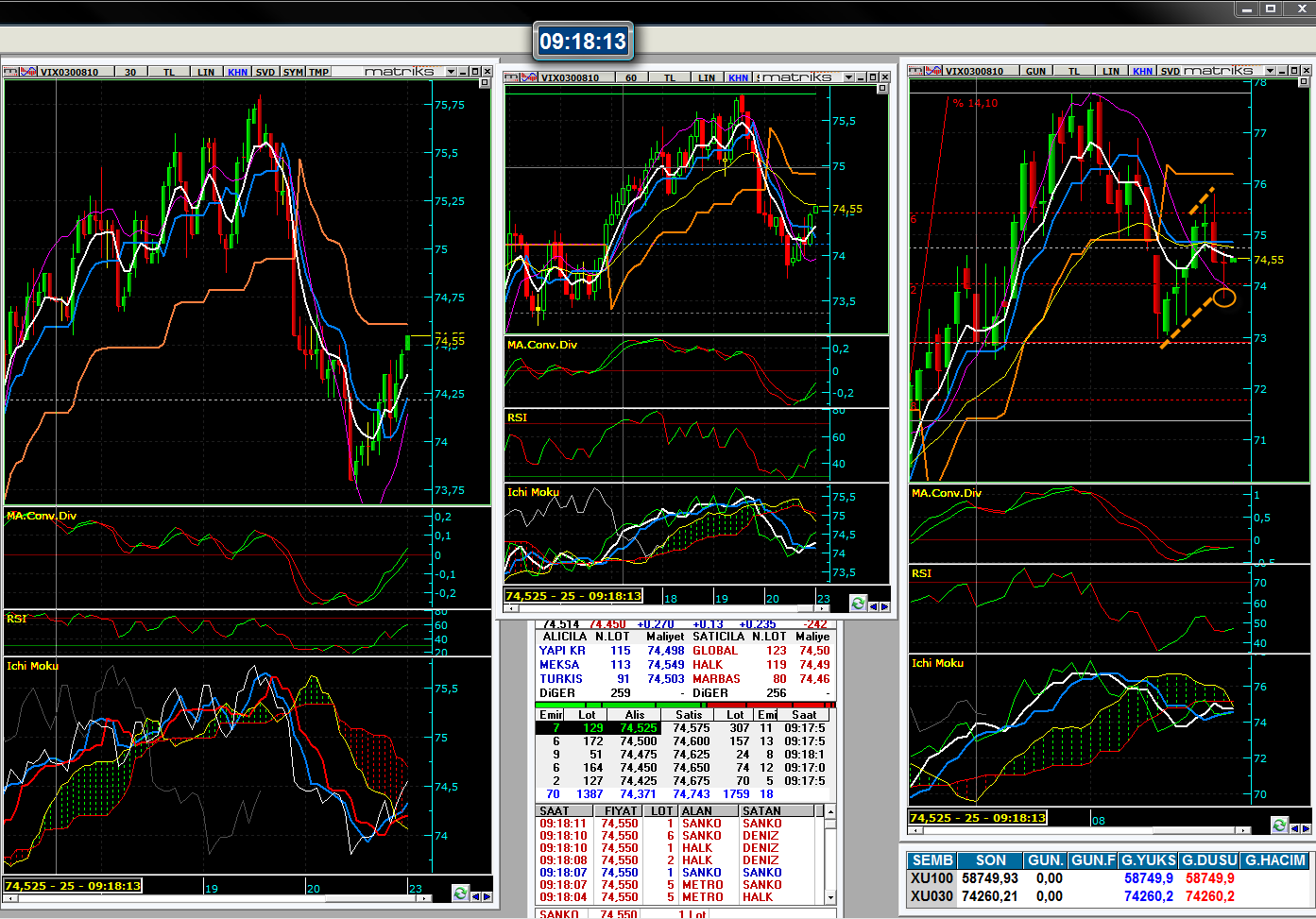Click the G.HACIM column header
Image resolution: width=1316 pixels, height=919 pixels.
1274,860
